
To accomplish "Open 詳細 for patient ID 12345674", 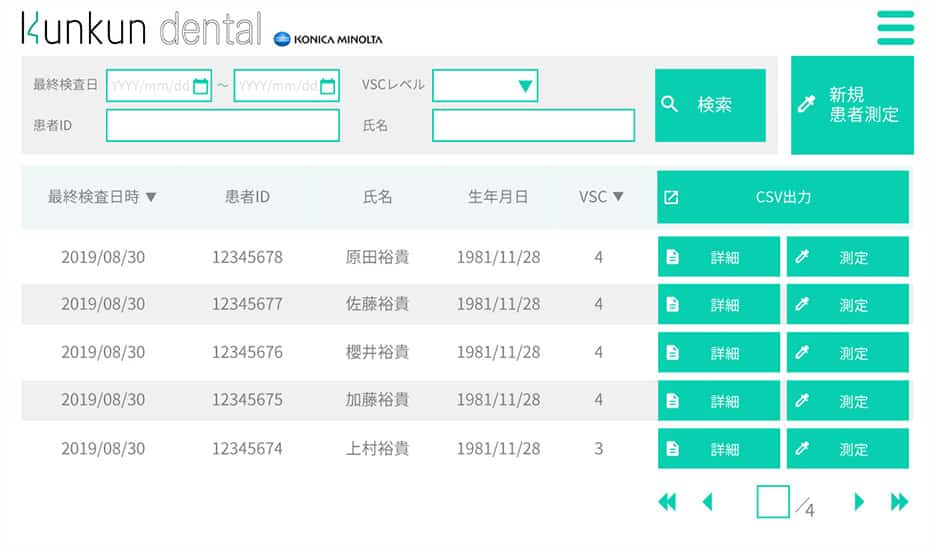I will click(718, 449).
